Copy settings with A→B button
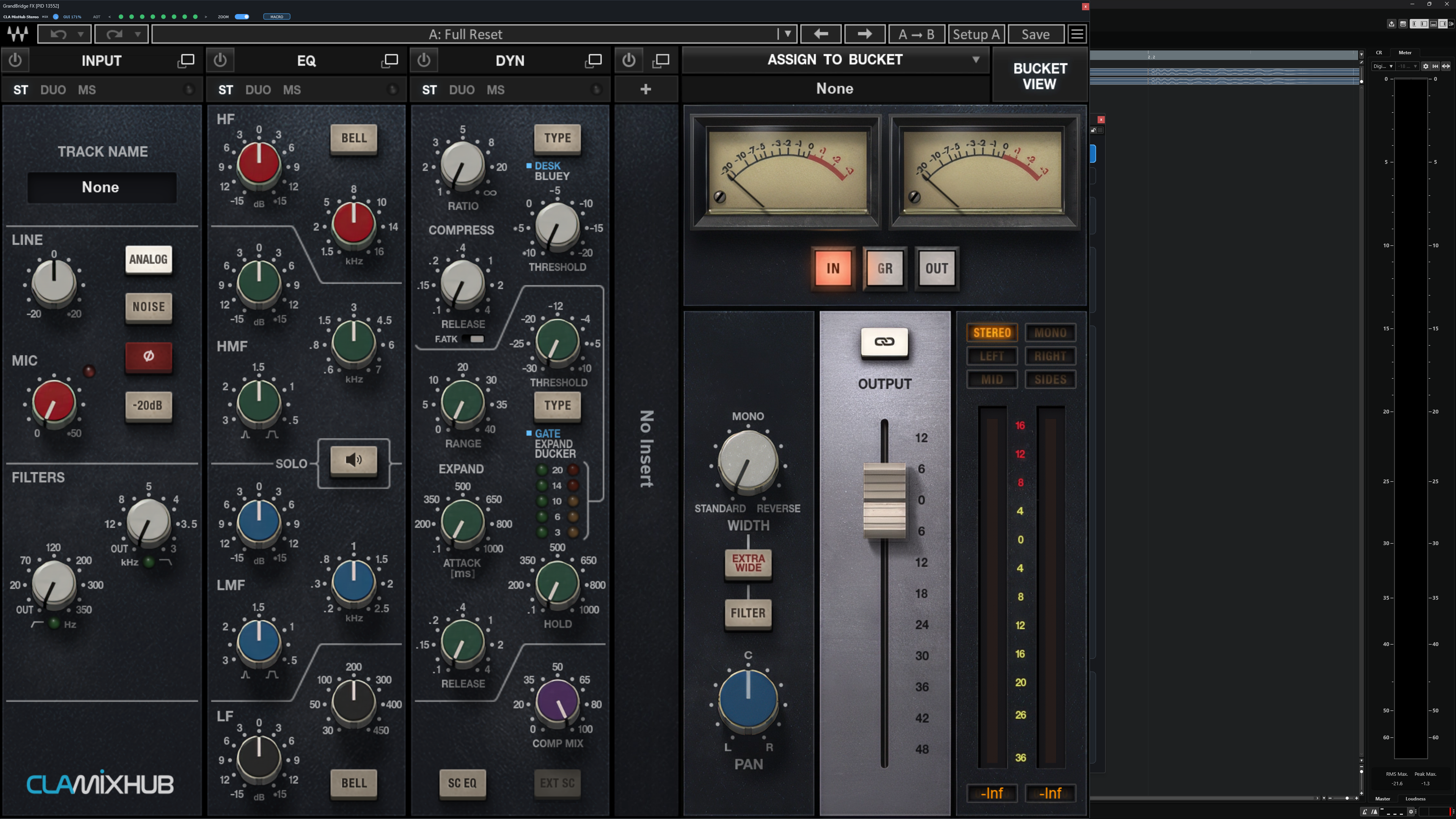This screenshot has width=1456, height=819. point(916,34)
